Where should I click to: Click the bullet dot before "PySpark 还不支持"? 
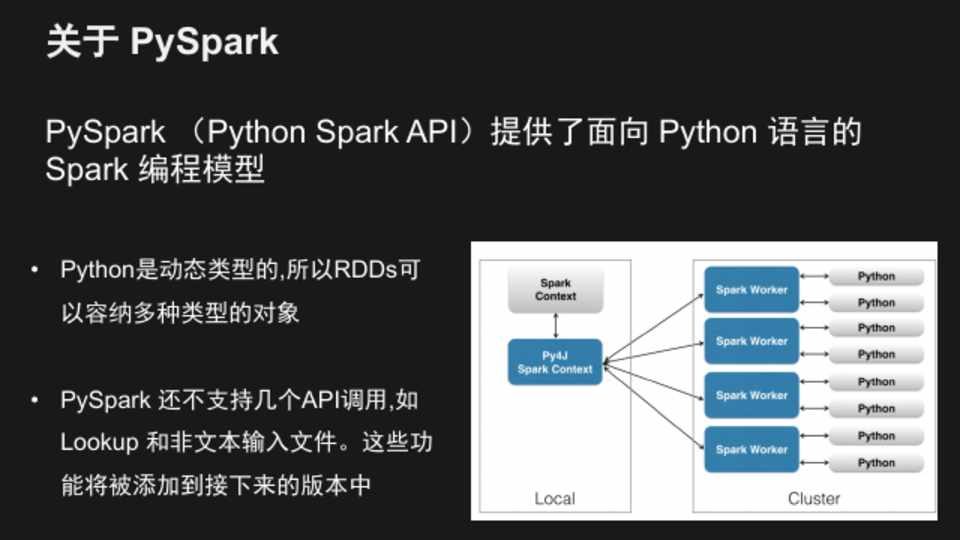tap(35, 401)
